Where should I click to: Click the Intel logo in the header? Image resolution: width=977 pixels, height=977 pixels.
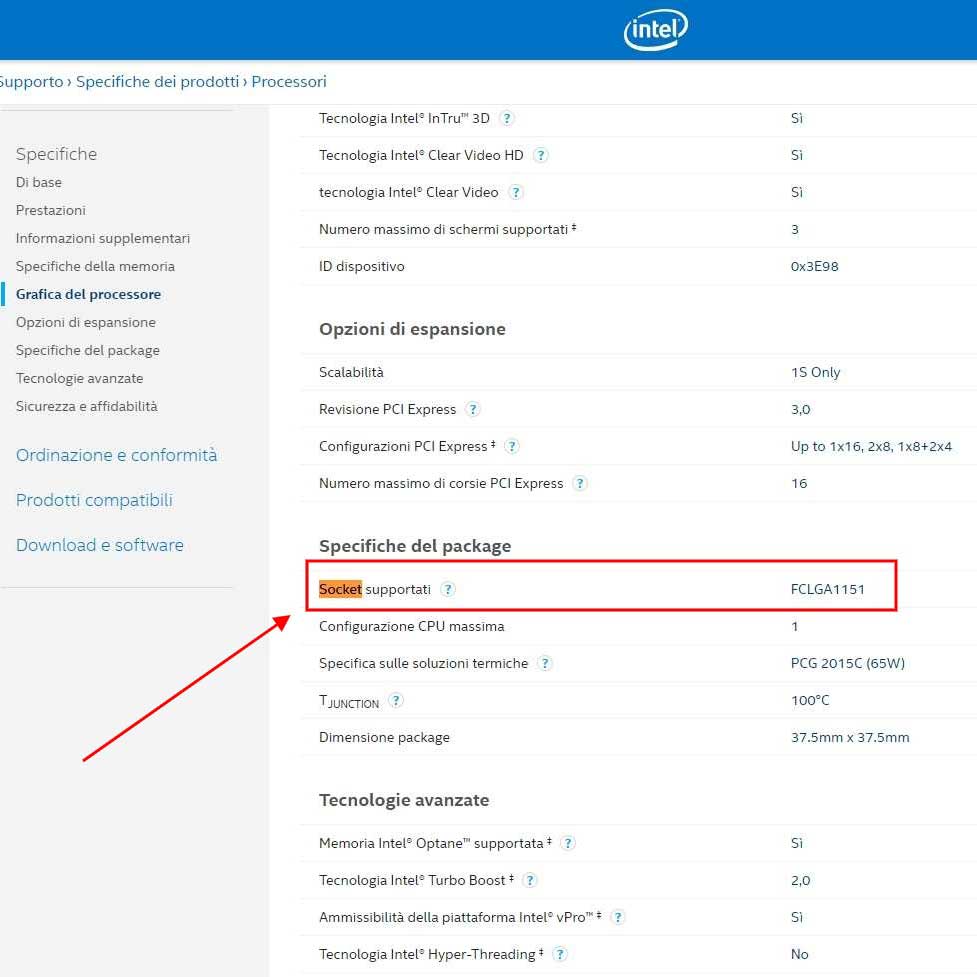pyautogui.click(x=655, y=29)
